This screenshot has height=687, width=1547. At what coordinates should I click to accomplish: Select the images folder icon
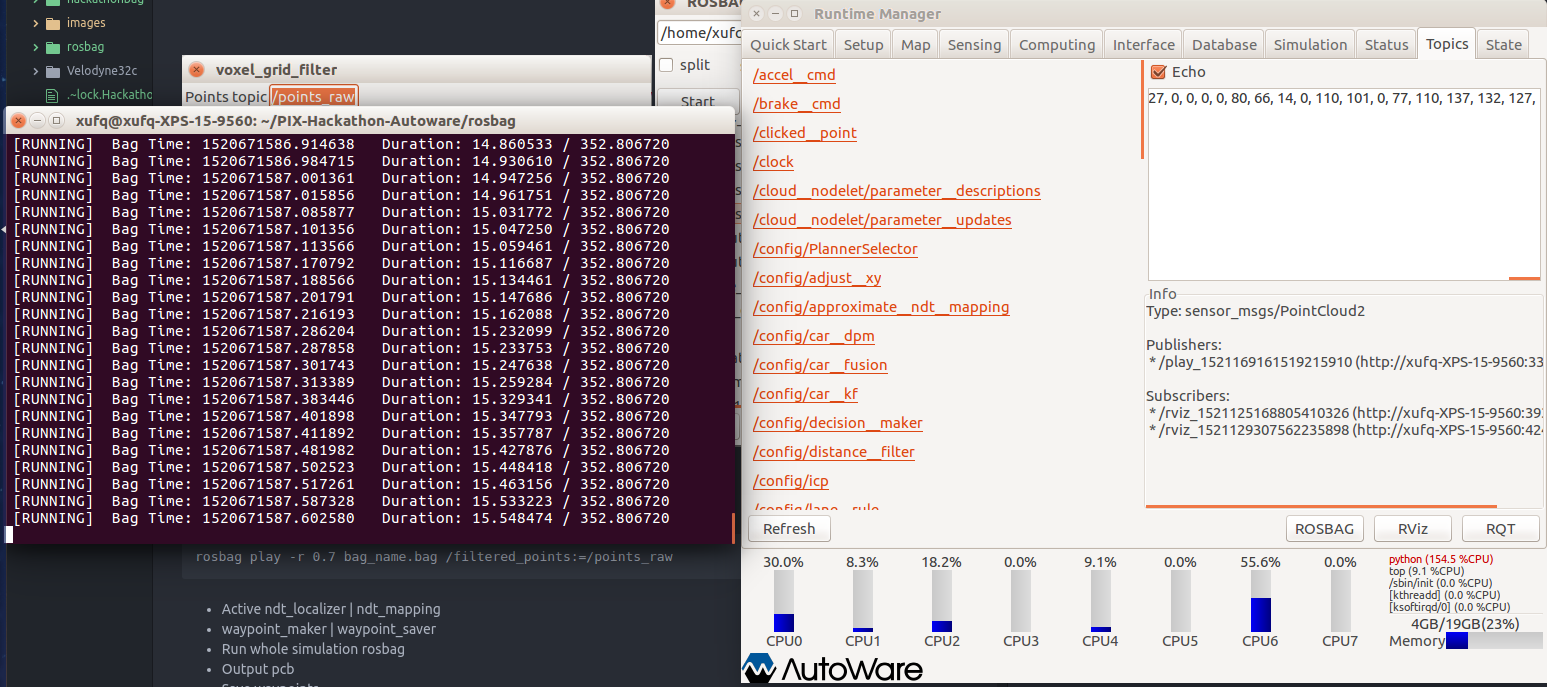pos(53,23)
